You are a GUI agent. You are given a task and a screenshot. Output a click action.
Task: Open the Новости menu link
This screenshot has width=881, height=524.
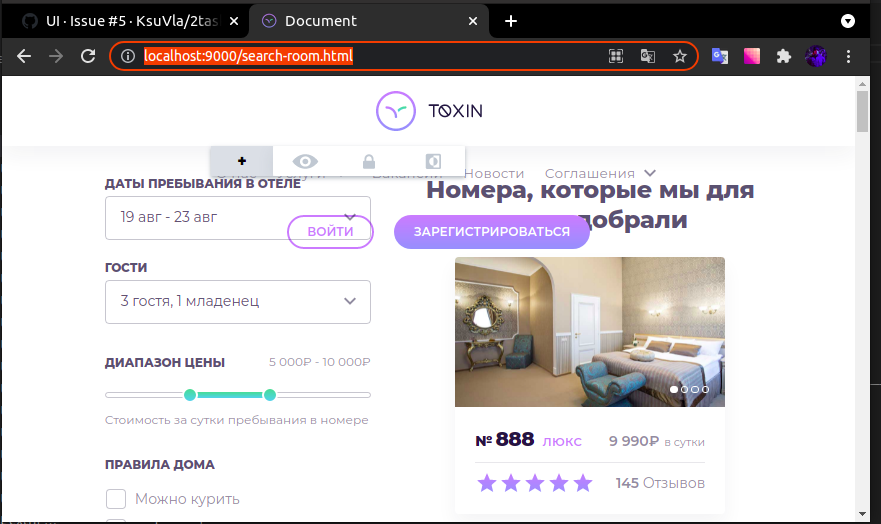click(494, 174)
